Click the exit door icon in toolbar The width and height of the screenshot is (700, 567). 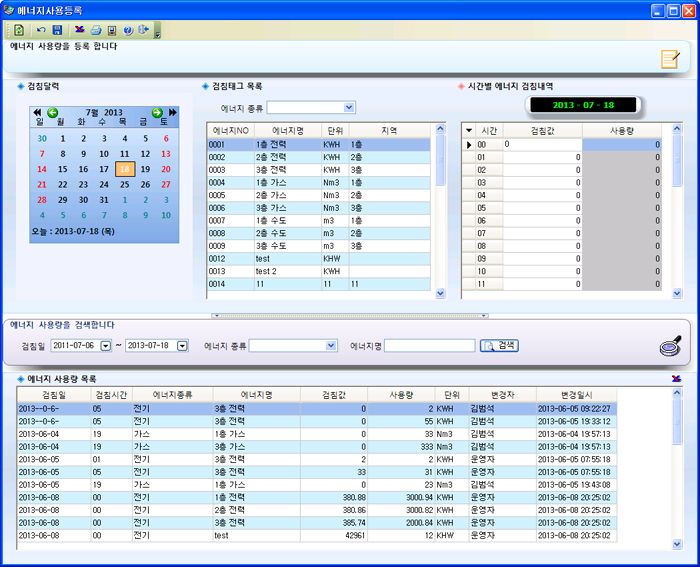pyautogui.click(x=143, y=30)
